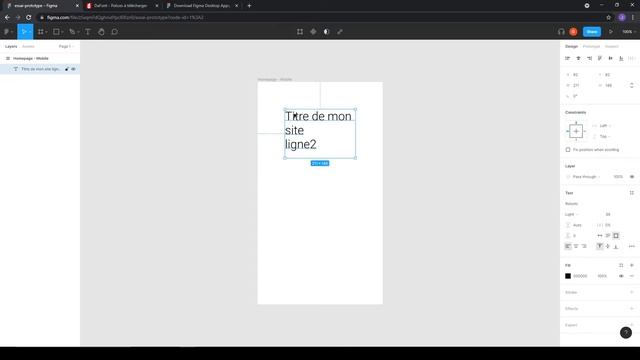The width and height of the screenshot is (640, 360).
Task: Open Pass through blend mode dropdown
Action: tap(586, 177)
